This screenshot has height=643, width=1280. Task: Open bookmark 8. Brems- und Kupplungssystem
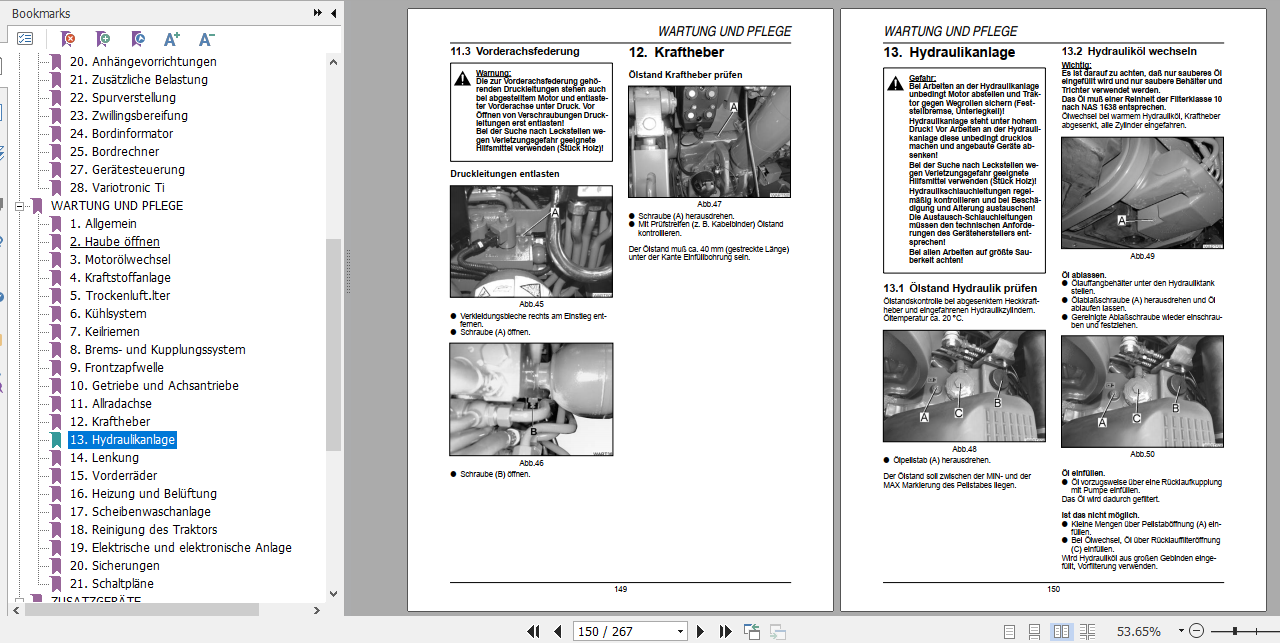(157, 350)
